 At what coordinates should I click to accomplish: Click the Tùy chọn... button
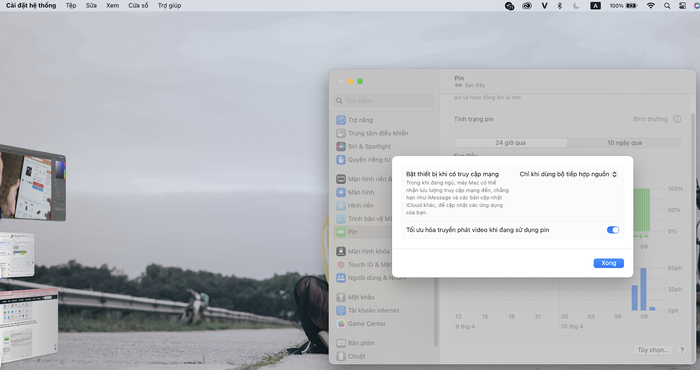pyautogui.click(x=653, y=350)
